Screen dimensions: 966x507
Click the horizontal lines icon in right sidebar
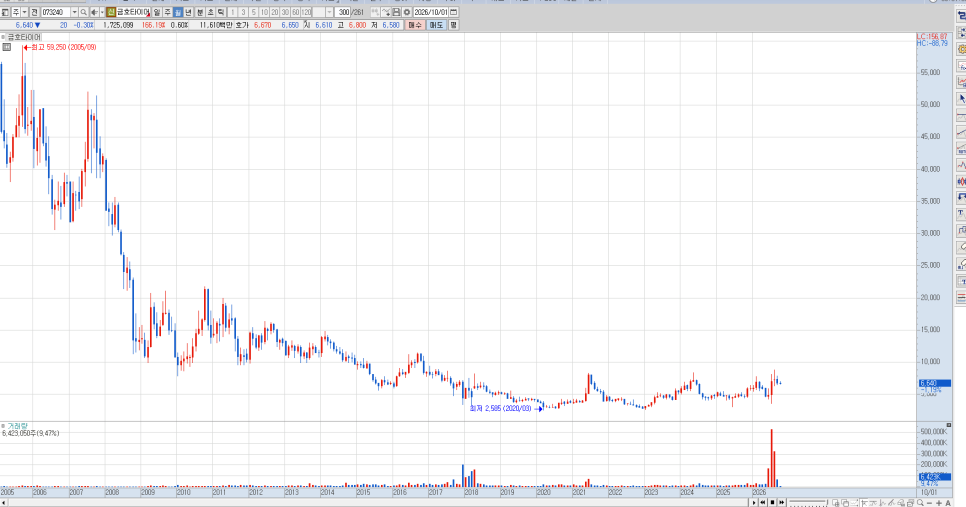tap(961, 297)
